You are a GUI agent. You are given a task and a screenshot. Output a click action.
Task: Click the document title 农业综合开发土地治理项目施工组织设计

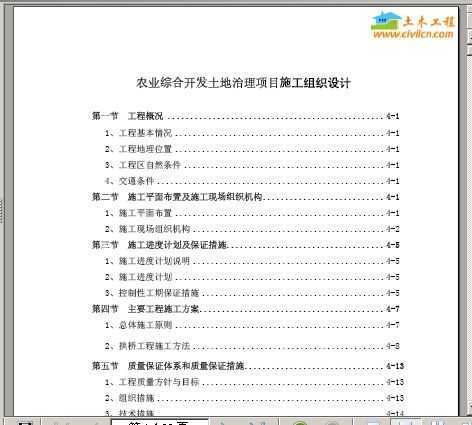(x=243, y=83)
